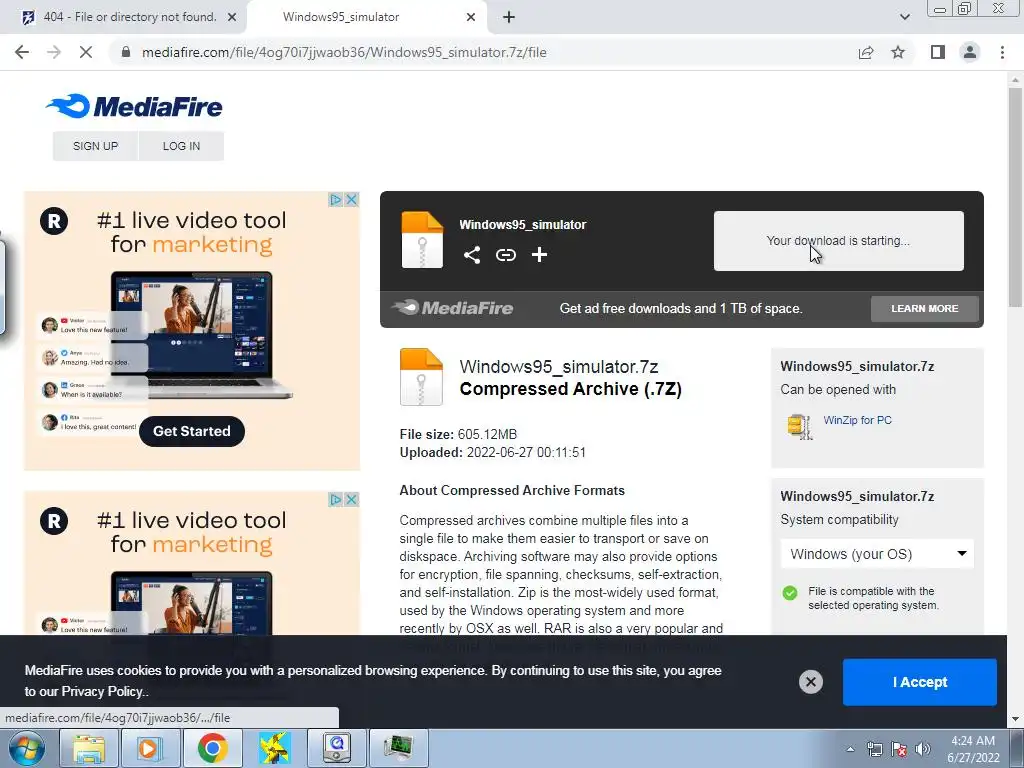This screenshot has height=768, width=1024.
Task: Click the padlock site info icon
Action: [126, 52]
